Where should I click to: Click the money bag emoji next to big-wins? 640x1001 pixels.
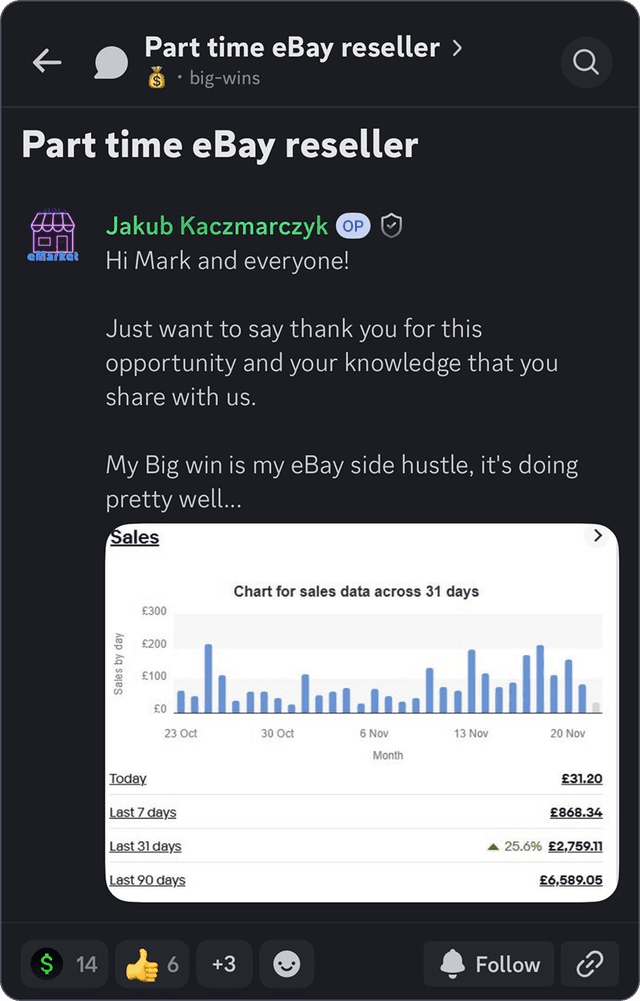[155, 76]
